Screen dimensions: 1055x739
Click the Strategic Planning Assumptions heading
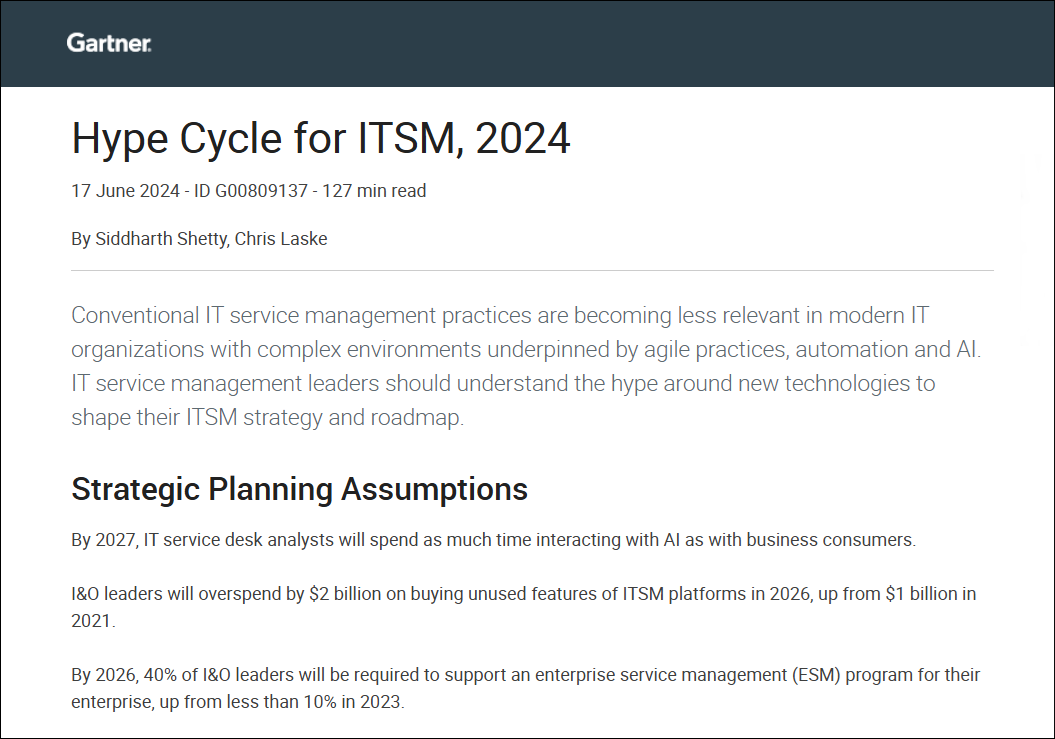click(299, 490)
